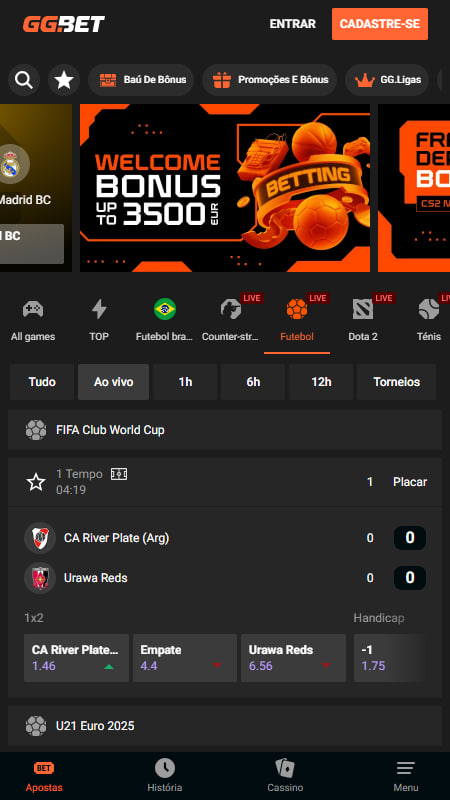
Task: Select the TOP lightning icon
Action: (99, 309)
